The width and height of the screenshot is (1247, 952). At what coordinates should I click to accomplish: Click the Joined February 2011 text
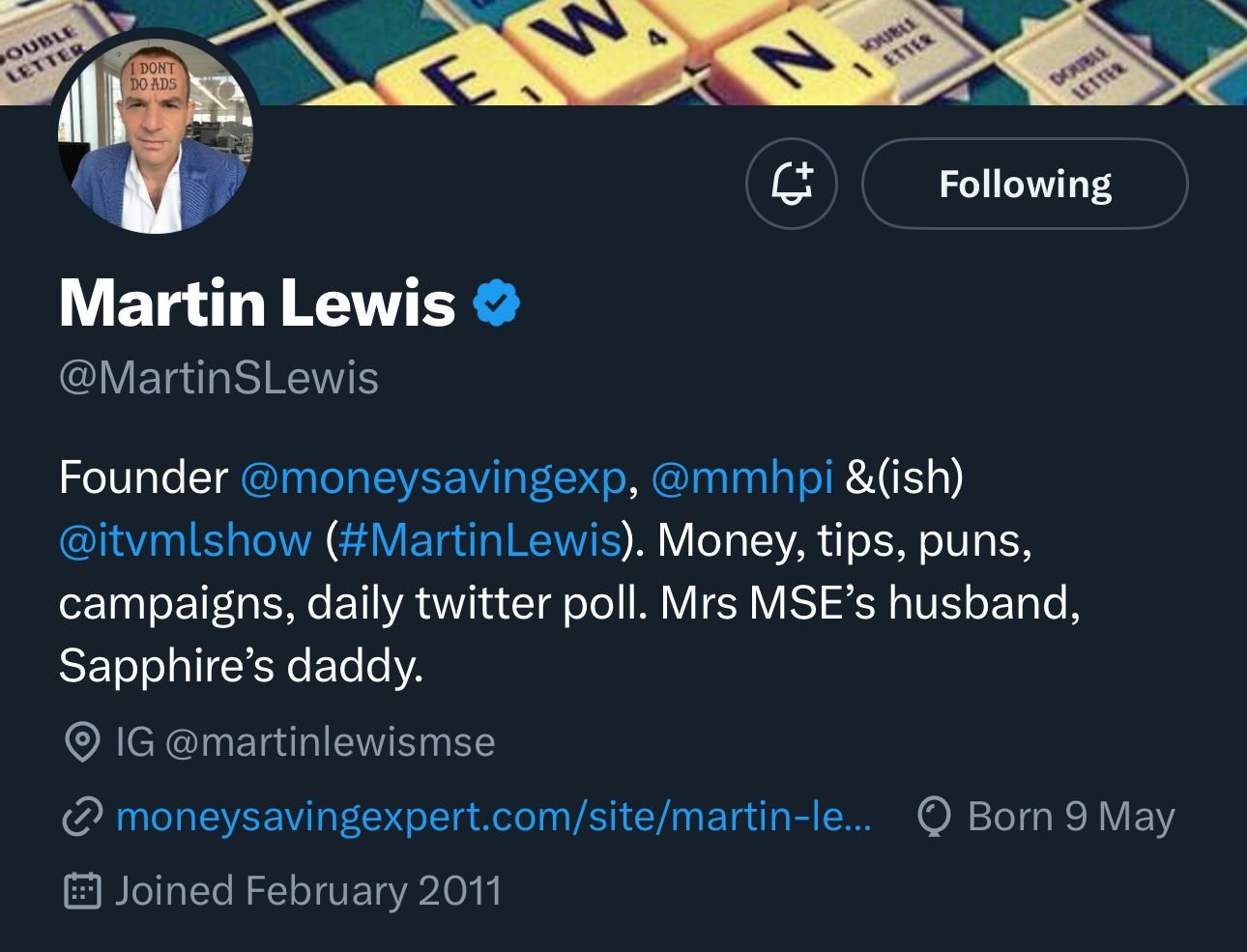click(x=308, y=891)
